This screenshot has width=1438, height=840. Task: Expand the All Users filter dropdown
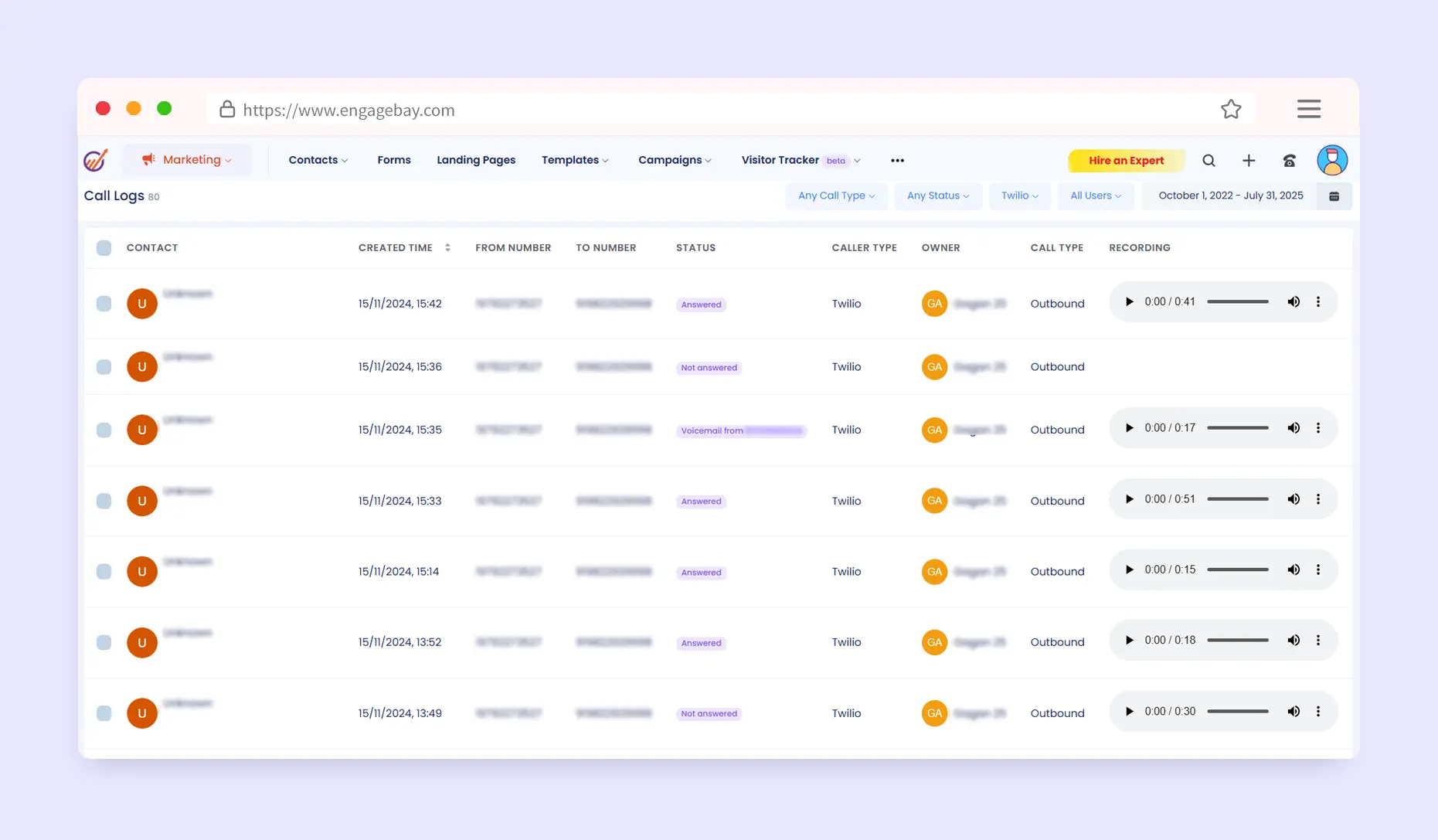pos(1095,196)
